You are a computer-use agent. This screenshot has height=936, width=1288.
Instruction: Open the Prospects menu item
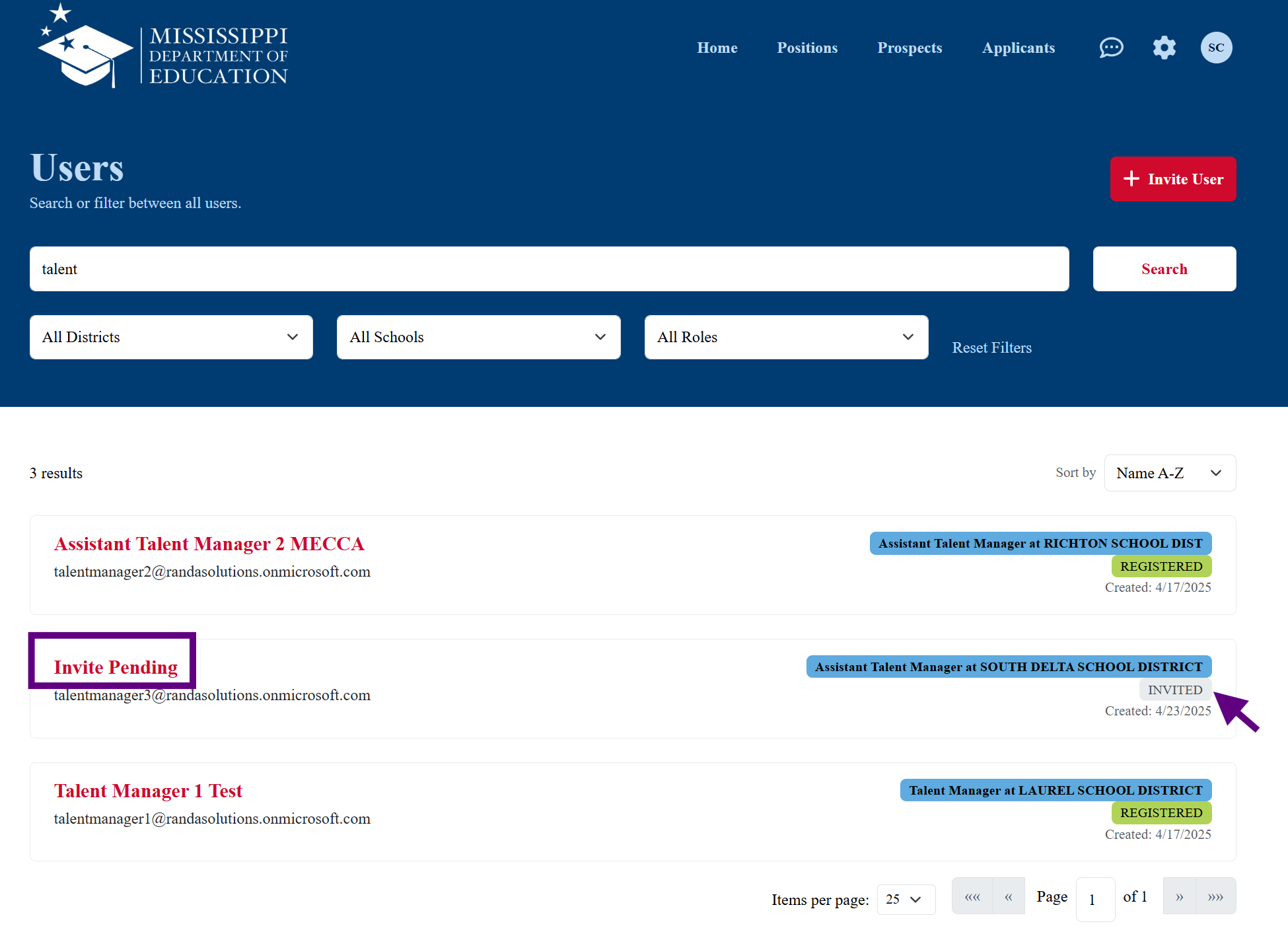tap(910, 48)
